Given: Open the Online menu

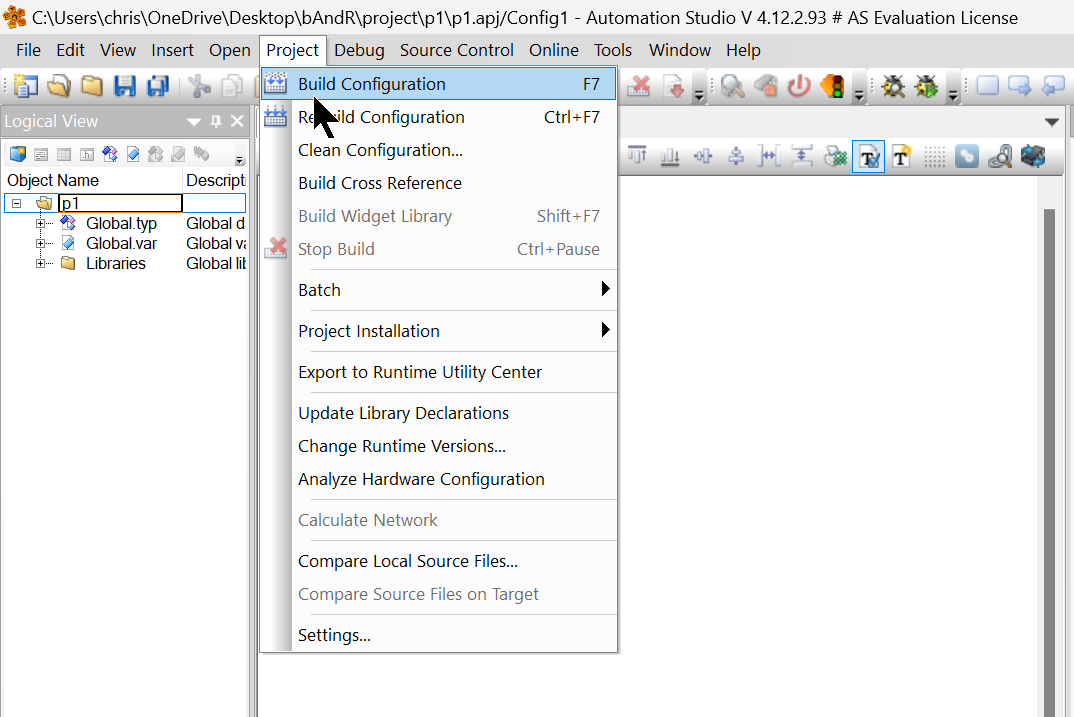Looking at the screenshot, I should pos(553,50).
